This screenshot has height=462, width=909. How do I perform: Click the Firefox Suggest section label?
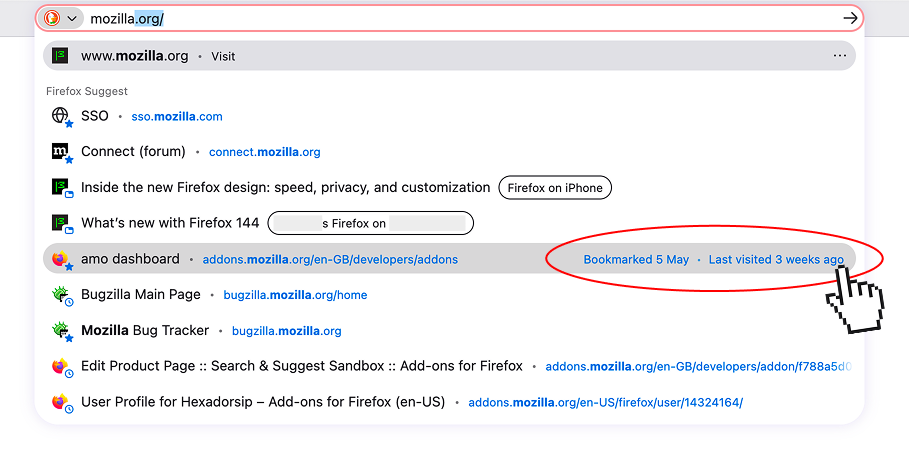point(86,91)
